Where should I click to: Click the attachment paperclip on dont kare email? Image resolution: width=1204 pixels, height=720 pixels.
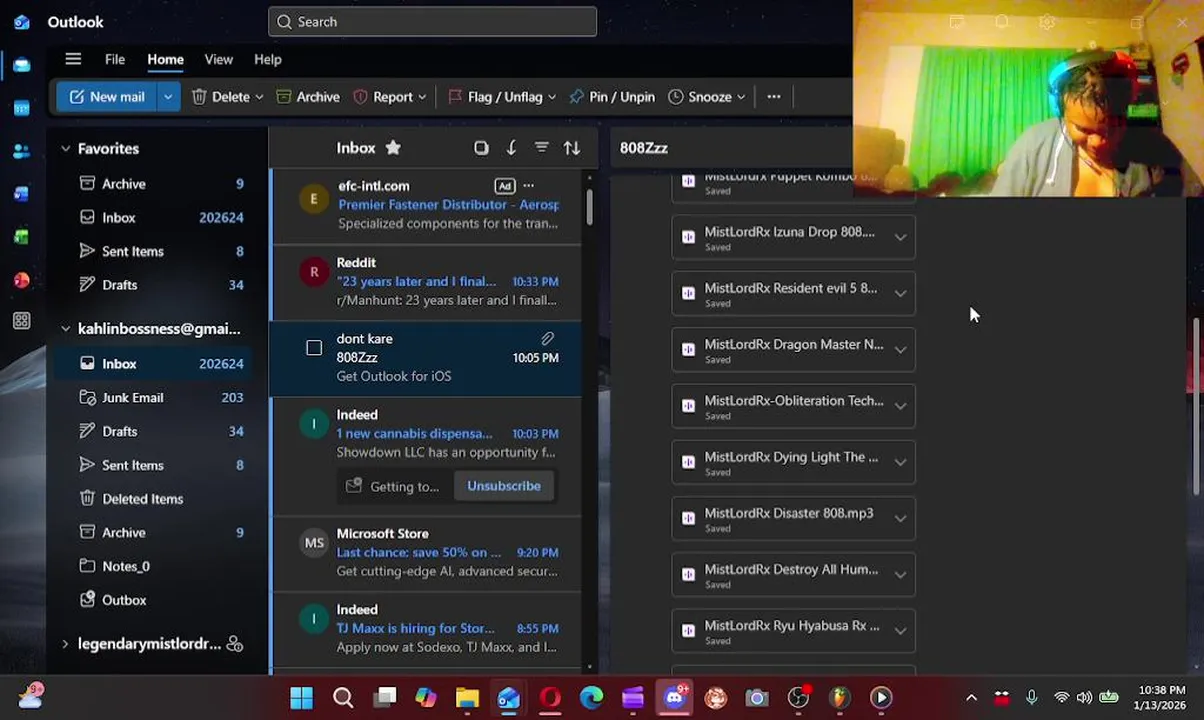pyautogui.click(x=548, y=339)
